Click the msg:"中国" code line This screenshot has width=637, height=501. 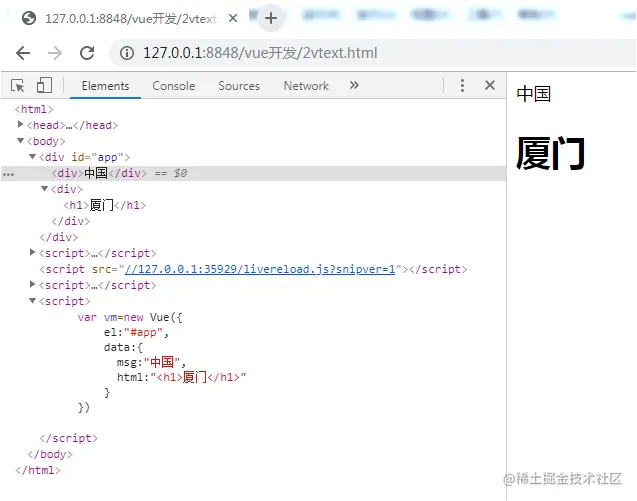[x=151, y=362]
